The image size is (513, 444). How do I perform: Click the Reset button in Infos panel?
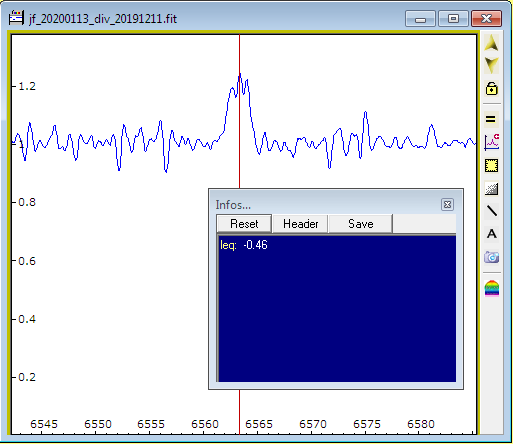(244, 224)
